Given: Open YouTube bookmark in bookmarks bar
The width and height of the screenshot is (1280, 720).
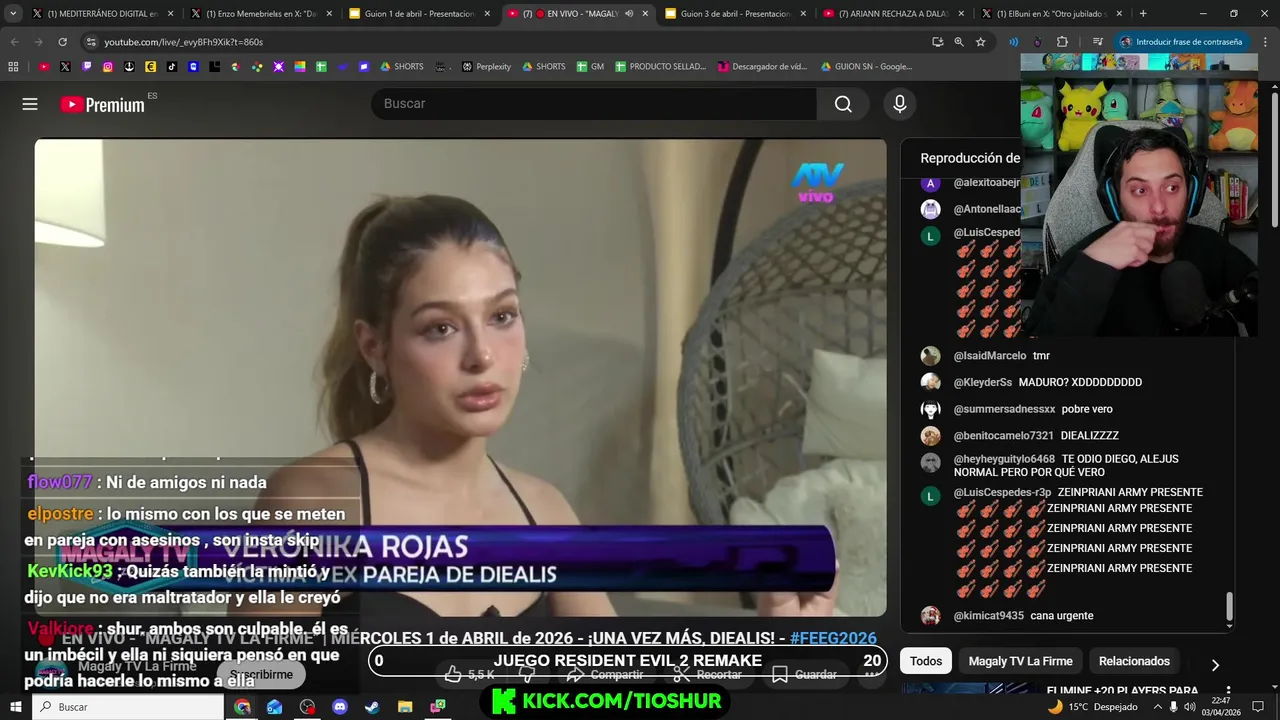Looking at the screenshot, I should (x=44, y=67).
